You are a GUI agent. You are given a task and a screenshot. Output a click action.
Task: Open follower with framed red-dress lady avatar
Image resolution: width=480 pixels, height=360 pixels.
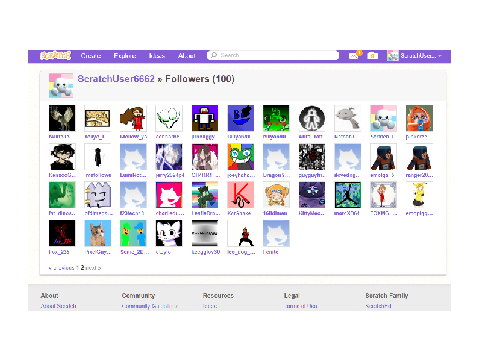383,195
